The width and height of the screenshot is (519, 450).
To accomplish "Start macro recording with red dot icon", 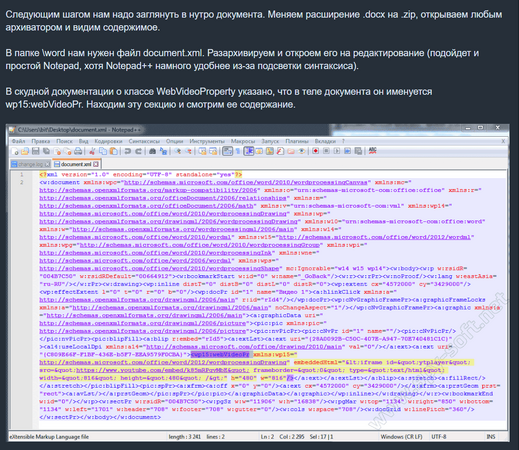I will pyautogui.click(x=315, y=151).
